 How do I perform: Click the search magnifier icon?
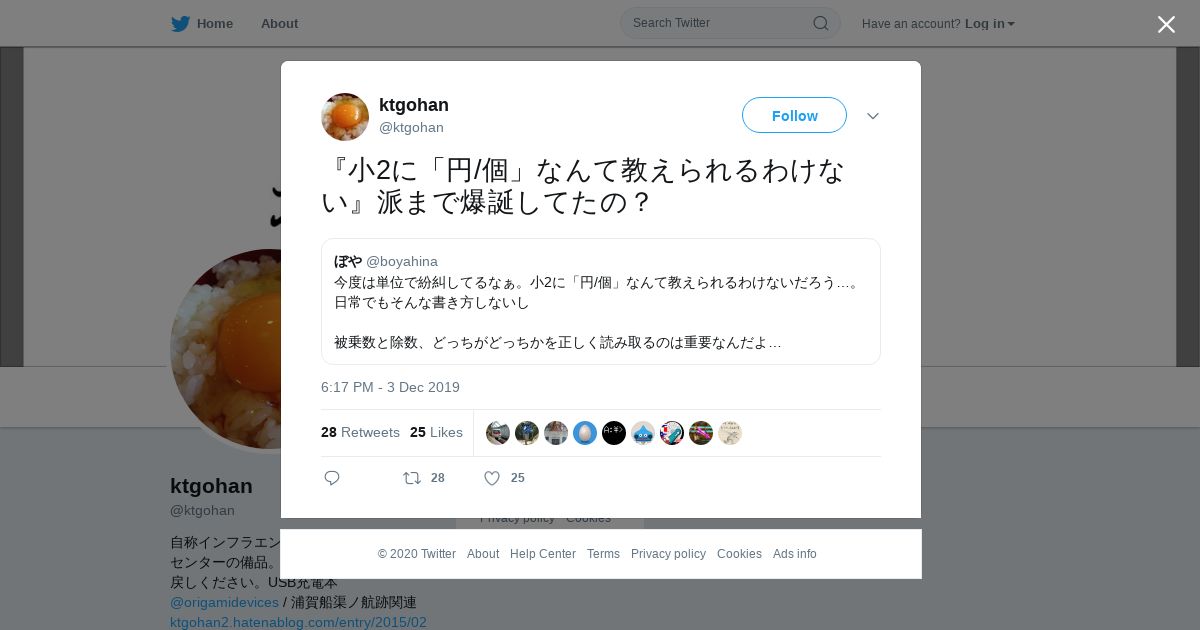pyautogui.click(x=821, y=23)
